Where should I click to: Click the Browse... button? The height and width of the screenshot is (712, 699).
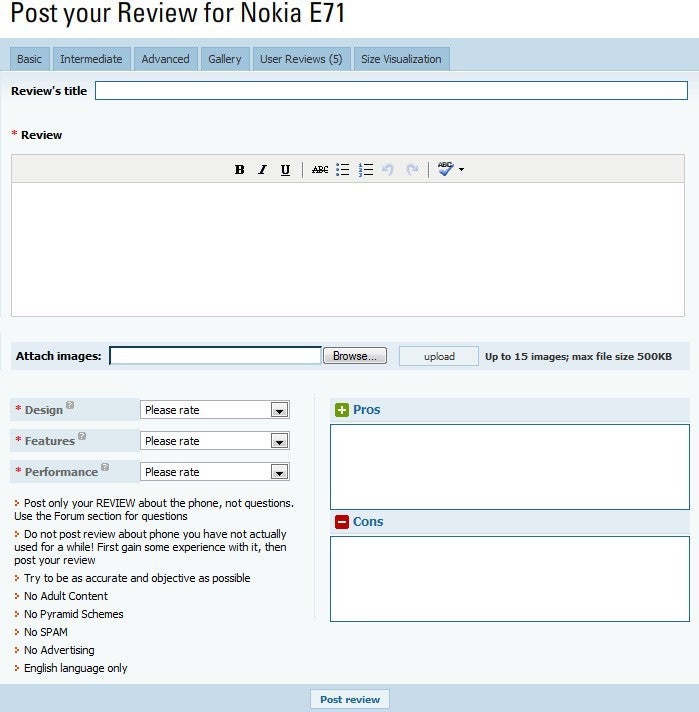point(355,356)
